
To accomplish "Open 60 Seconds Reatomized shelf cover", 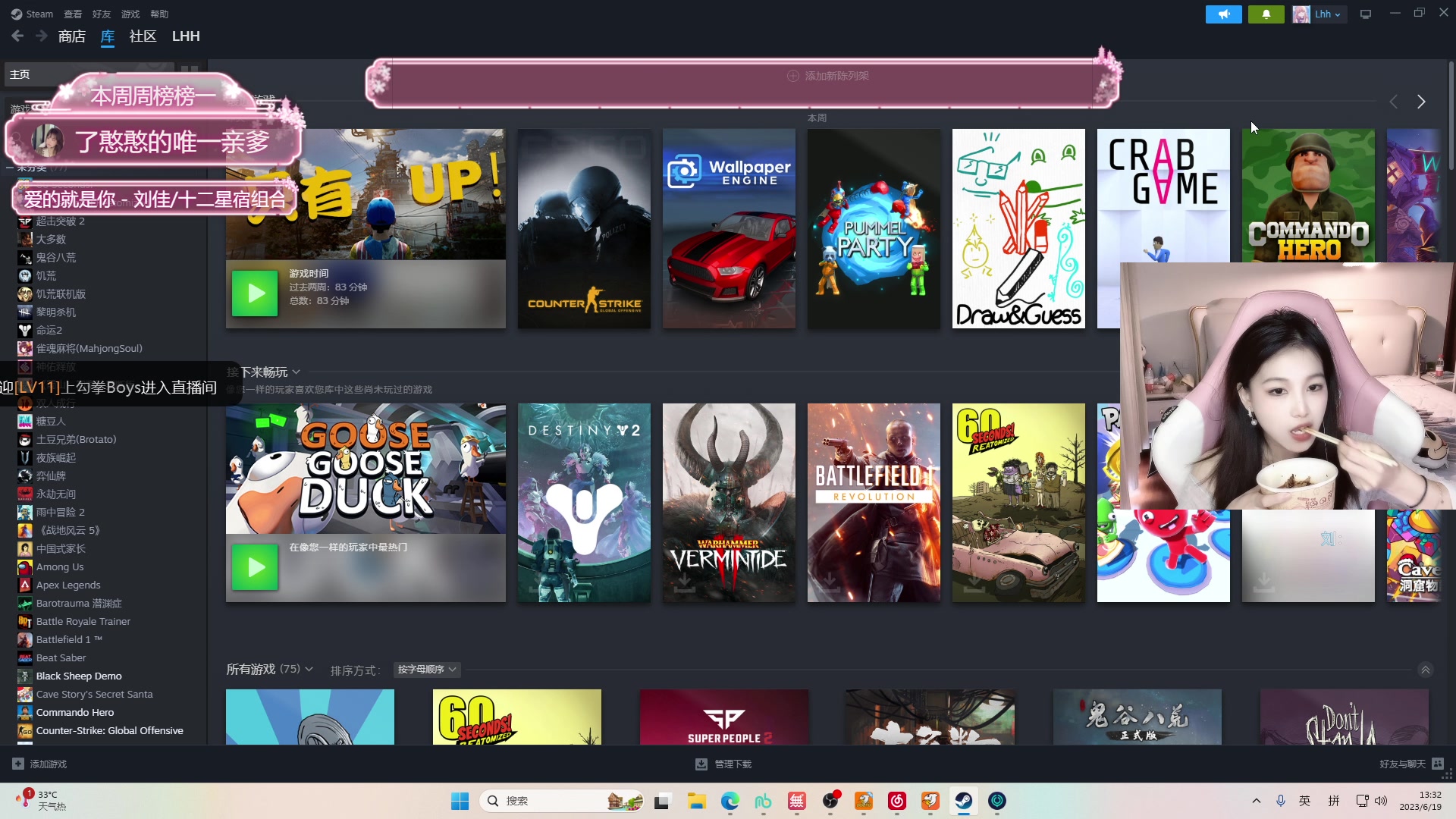I will [1018, 503].
